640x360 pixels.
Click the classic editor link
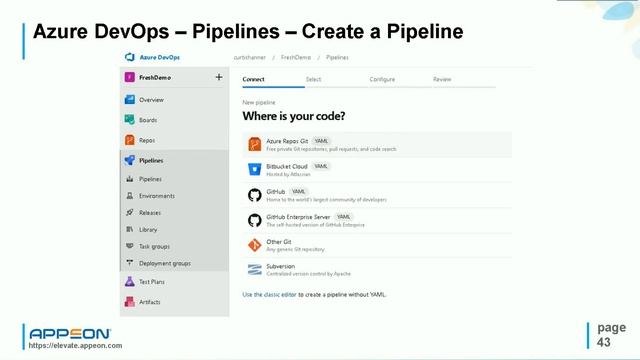coord(269,294)
